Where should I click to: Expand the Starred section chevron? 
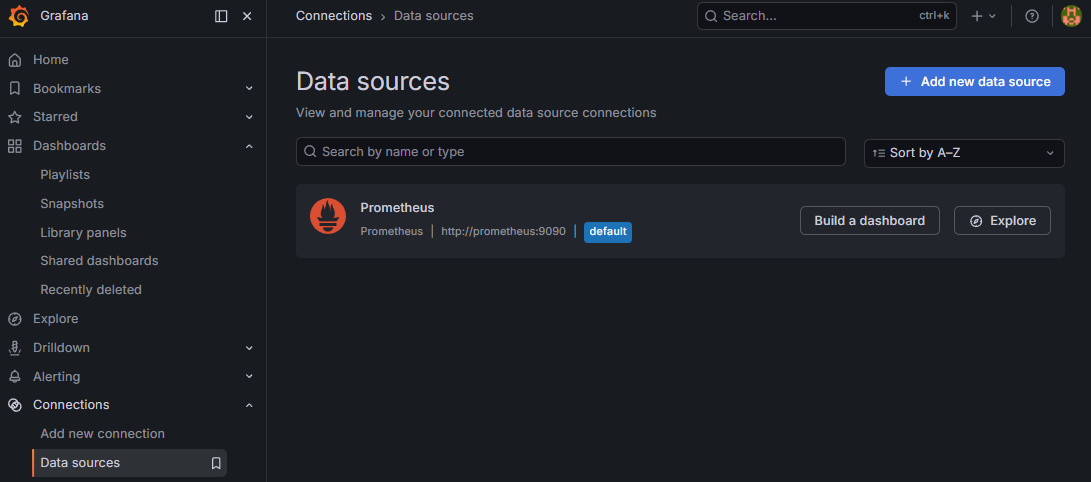[x=249, y=117]
